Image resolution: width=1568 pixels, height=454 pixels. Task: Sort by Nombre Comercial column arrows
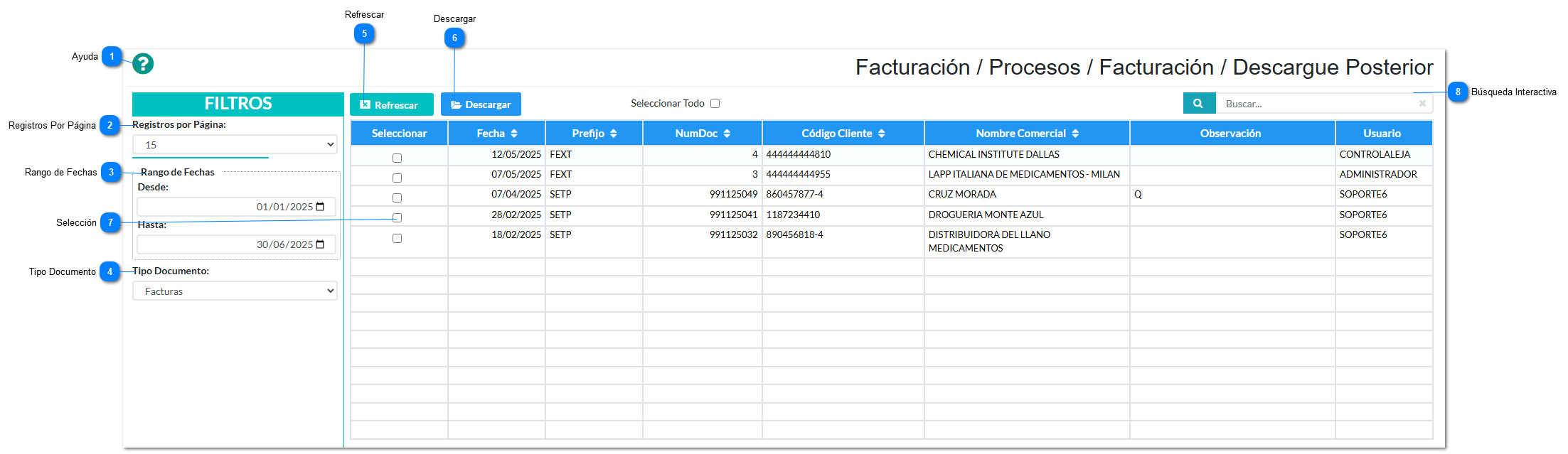pyautogui.click(x=1075, y=134)
